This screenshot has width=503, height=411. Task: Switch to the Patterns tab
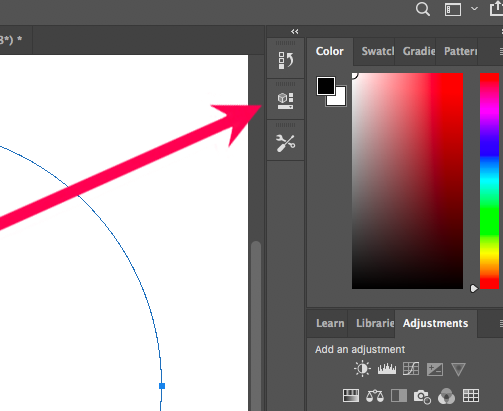[x=460, y=51]
